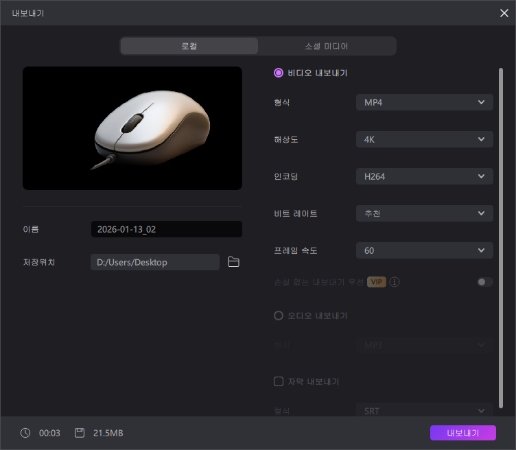Click the mouse preview thumbnail

[132, 128]
